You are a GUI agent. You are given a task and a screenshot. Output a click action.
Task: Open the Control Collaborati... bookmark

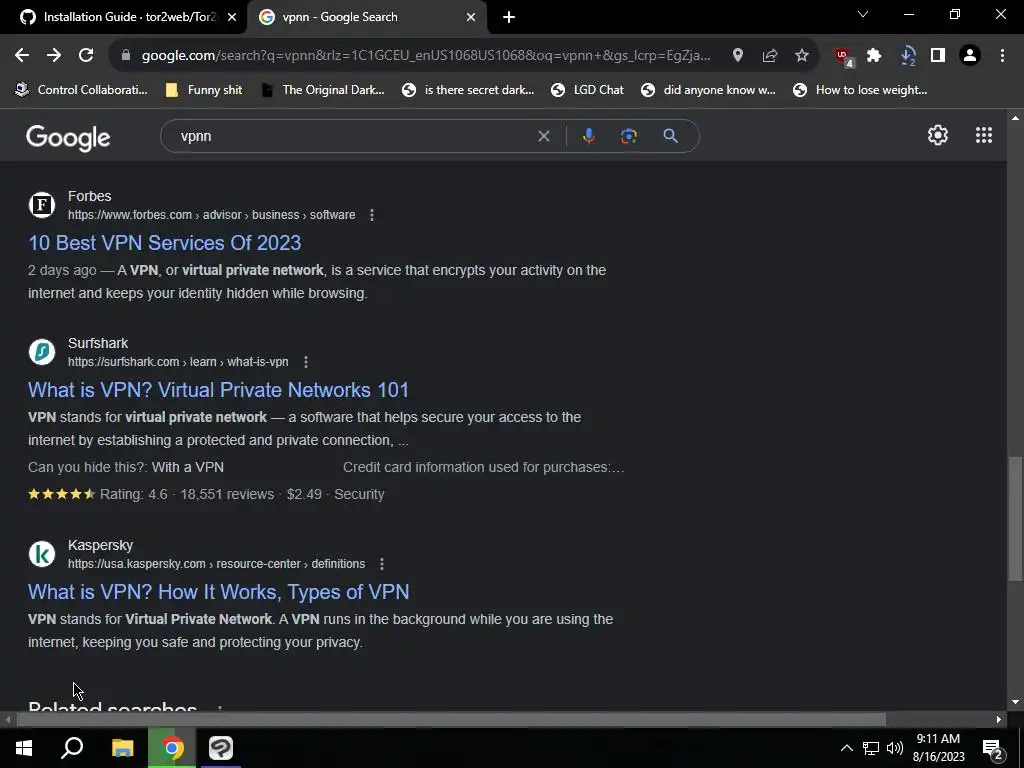click(x=82, y=90)
